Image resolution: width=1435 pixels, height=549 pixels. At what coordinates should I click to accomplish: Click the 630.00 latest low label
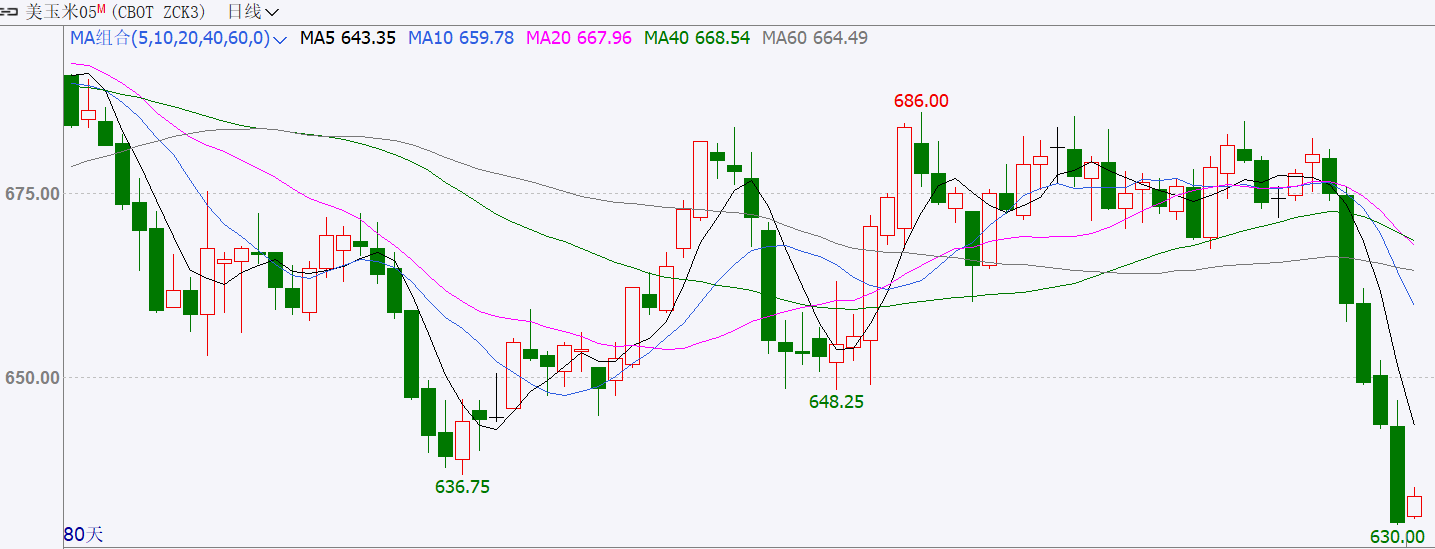[1397, 537]
